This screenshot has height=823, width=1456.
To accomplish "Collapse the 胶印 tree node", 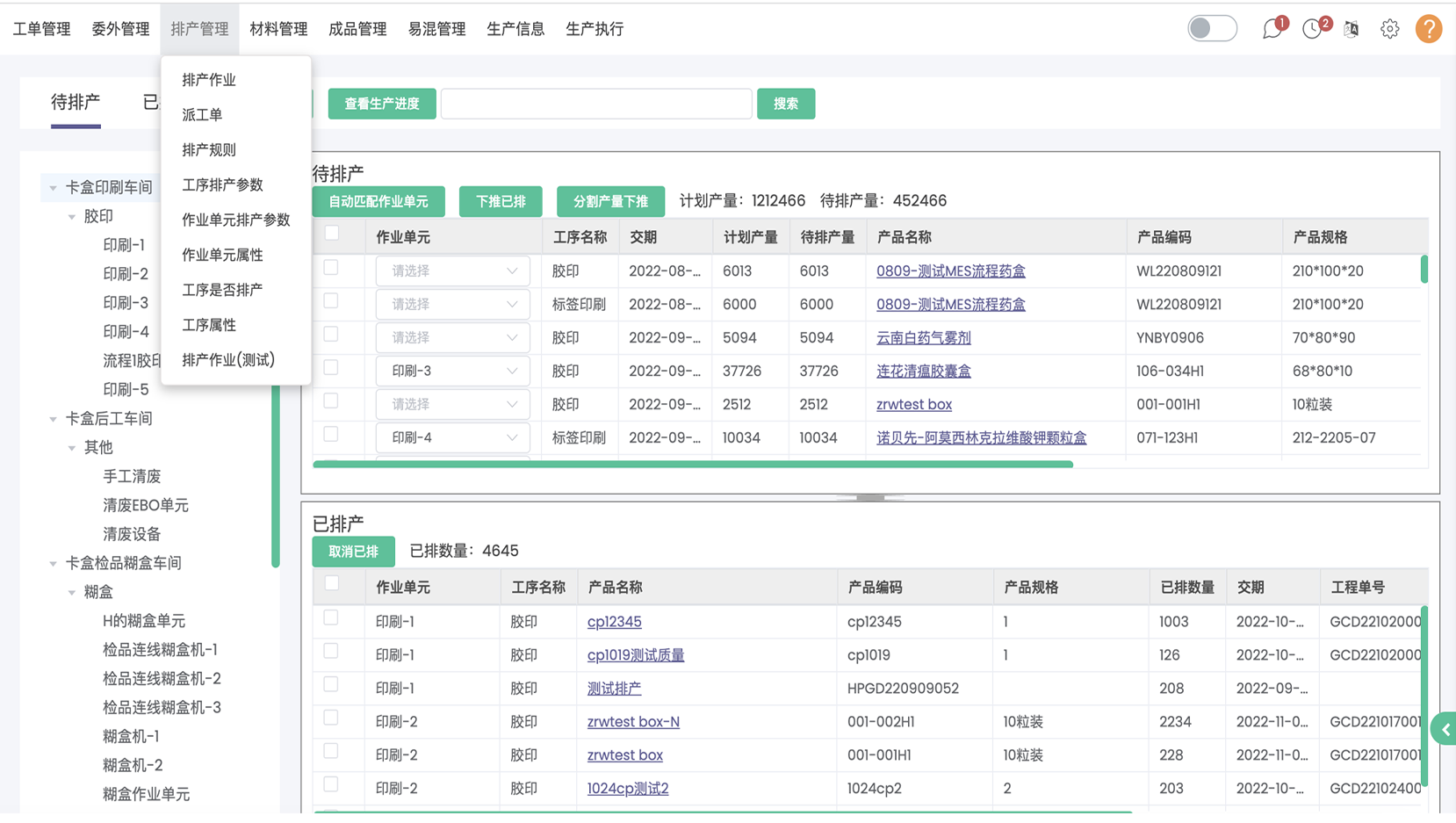I will tap(72, 217).
